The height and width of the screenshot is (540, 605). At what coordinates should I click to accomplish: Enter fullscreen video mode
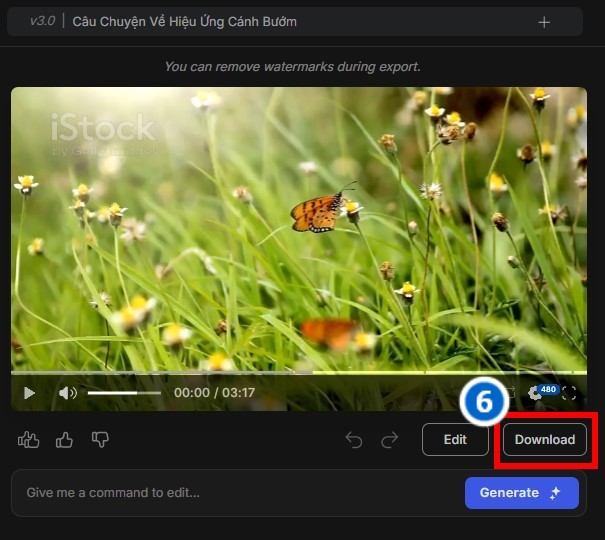click(569, 393)
